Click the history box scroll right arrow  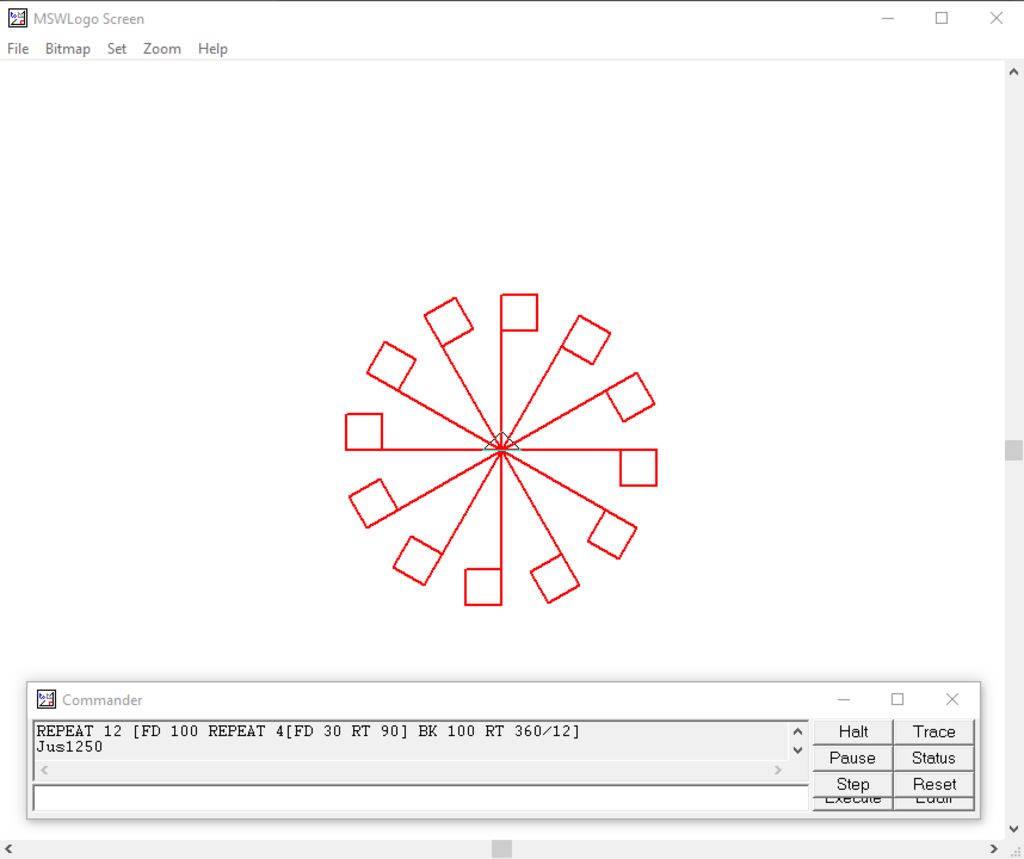pos(778,770)
